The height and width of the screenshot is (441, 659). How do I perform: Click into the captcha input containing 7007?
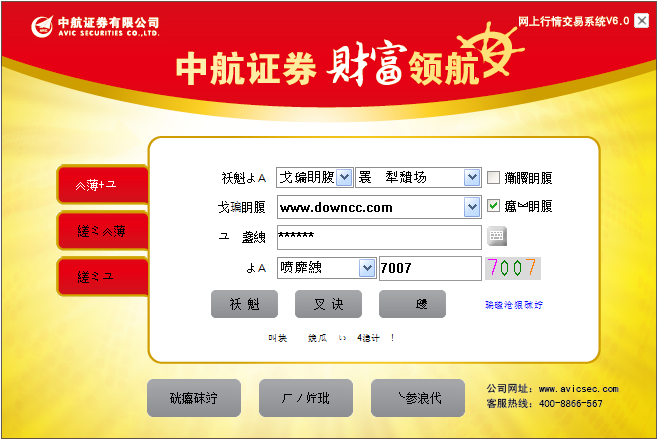[430, 268]
